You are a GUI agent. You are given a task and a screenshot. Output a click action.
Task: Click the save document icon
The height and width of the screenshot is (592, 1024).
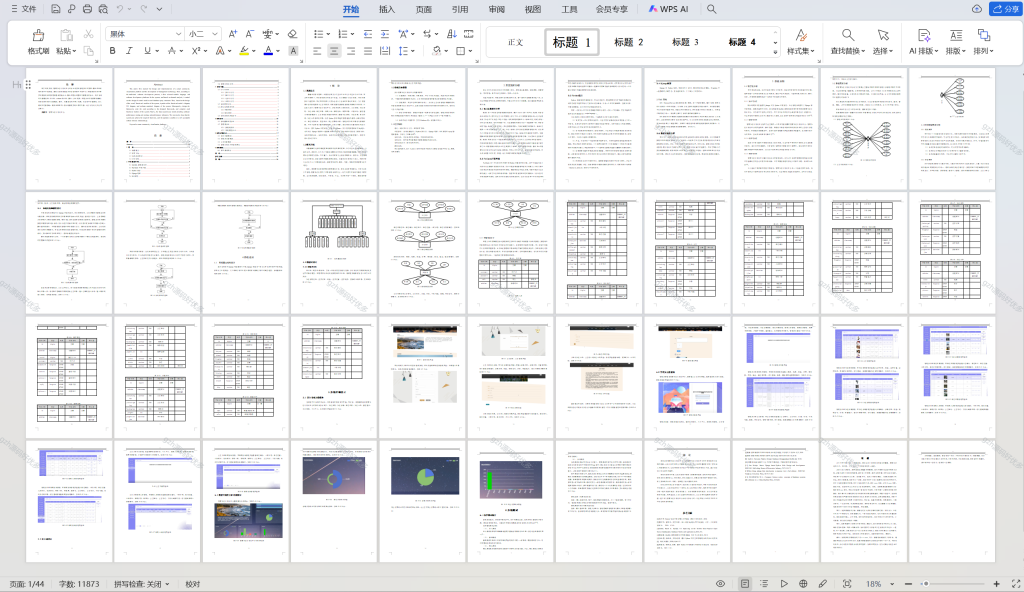(56, 9)
